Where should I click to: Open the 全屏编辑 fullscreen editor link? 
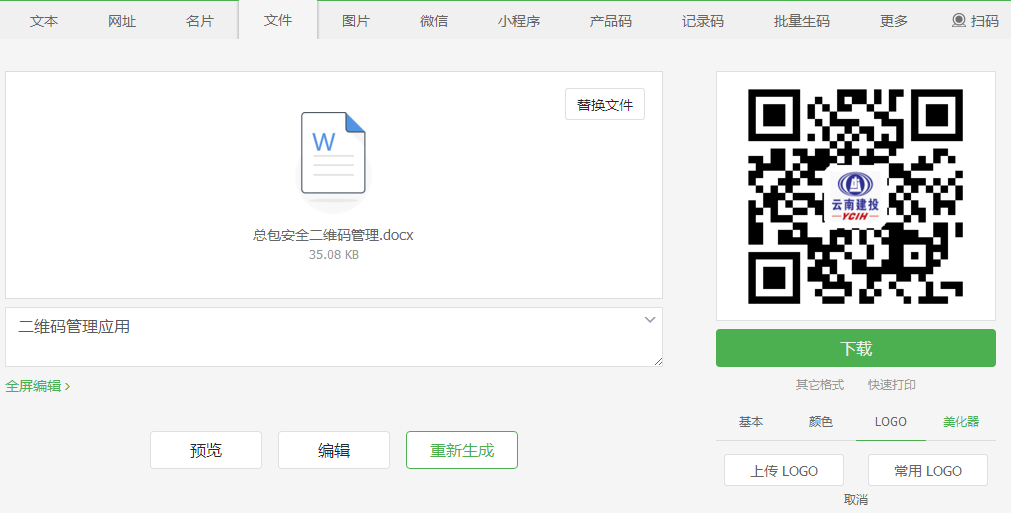coord(38,386)
